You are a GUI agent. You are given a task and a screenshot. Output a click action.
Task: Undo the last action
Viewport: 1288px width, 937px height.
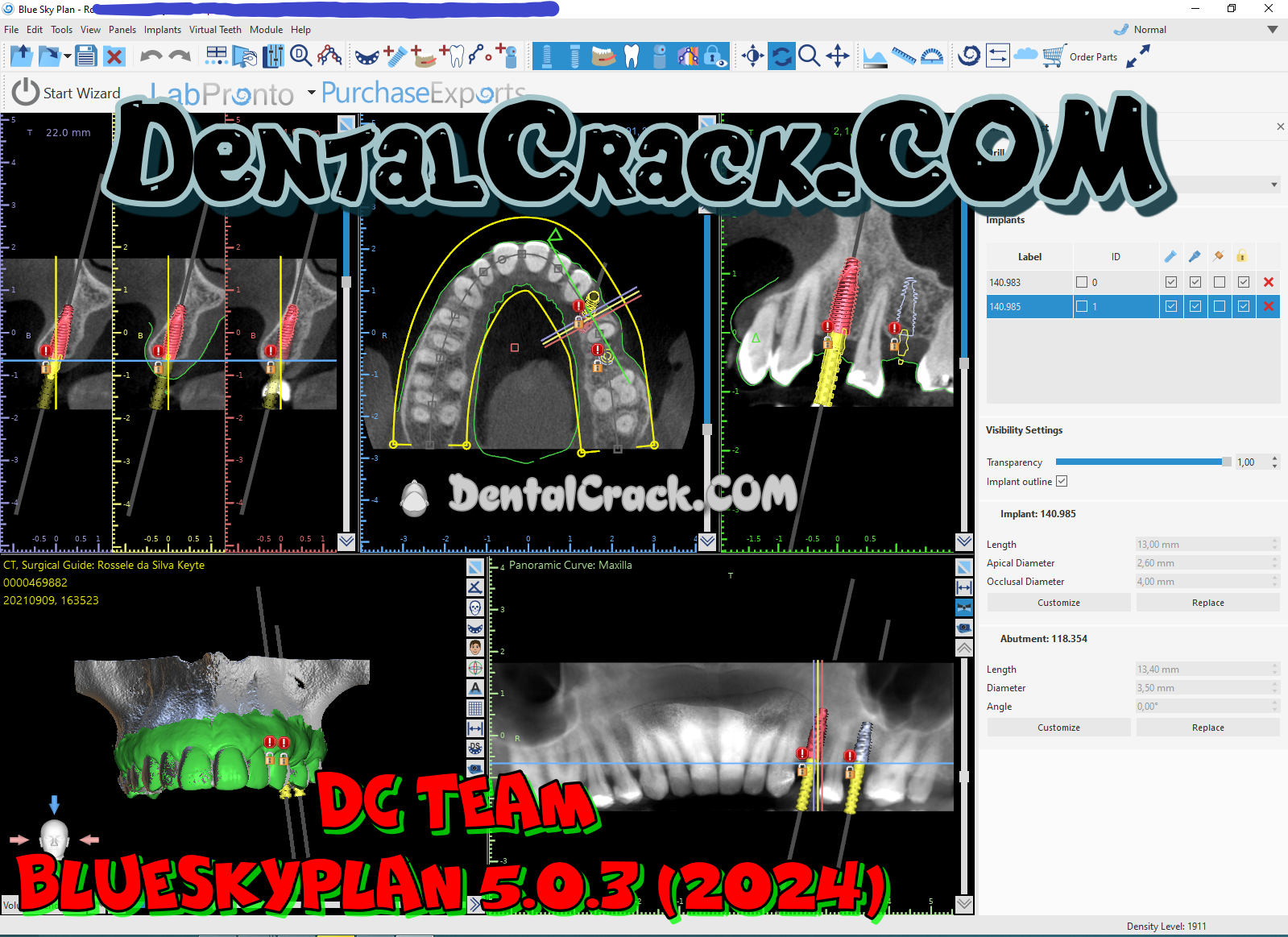(x=151, y=56)
